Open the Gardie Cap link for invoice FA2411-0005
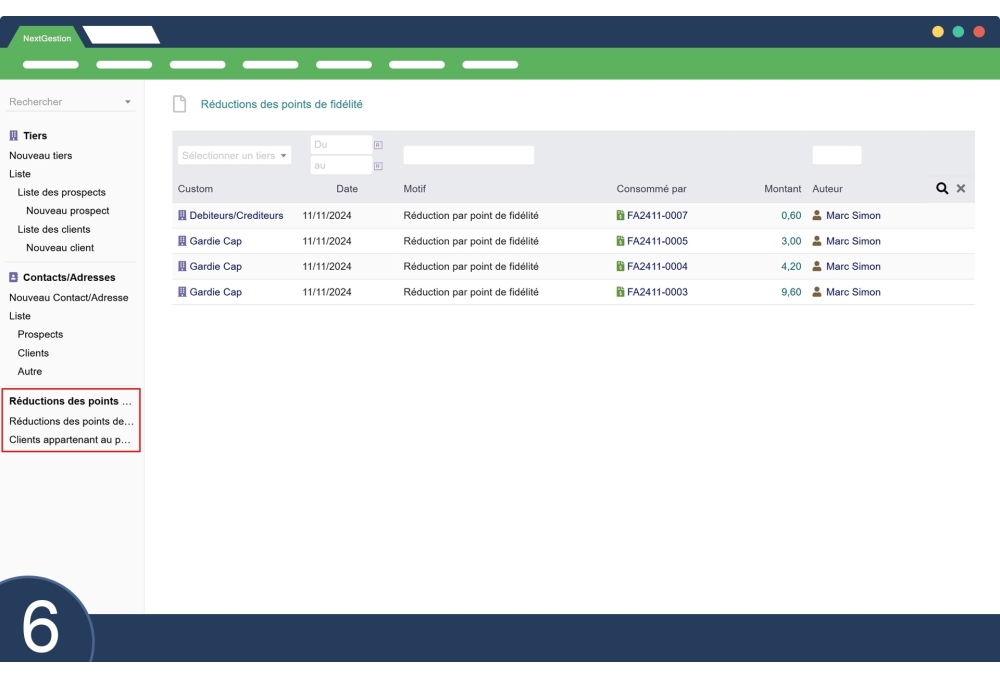This screenshot has width=1000, height=679. tap(215, 241)
